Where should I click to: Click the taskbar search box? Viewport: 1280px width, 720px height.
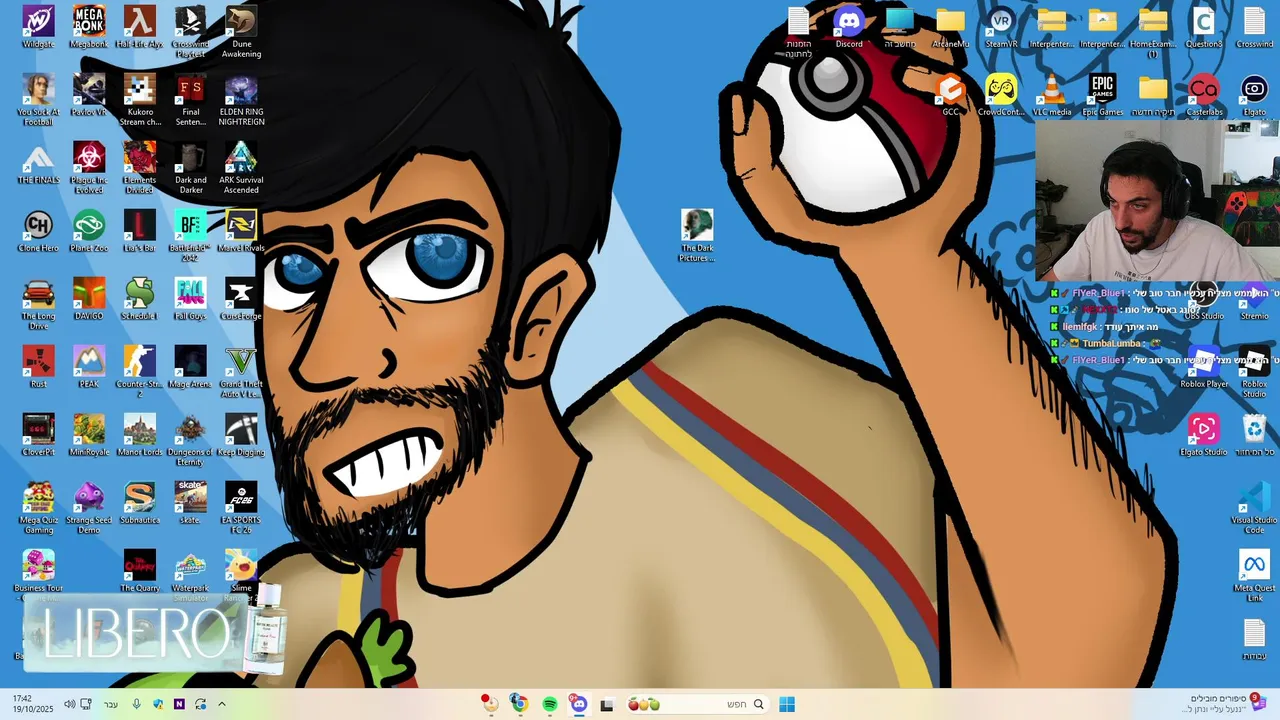click(698, 704)
